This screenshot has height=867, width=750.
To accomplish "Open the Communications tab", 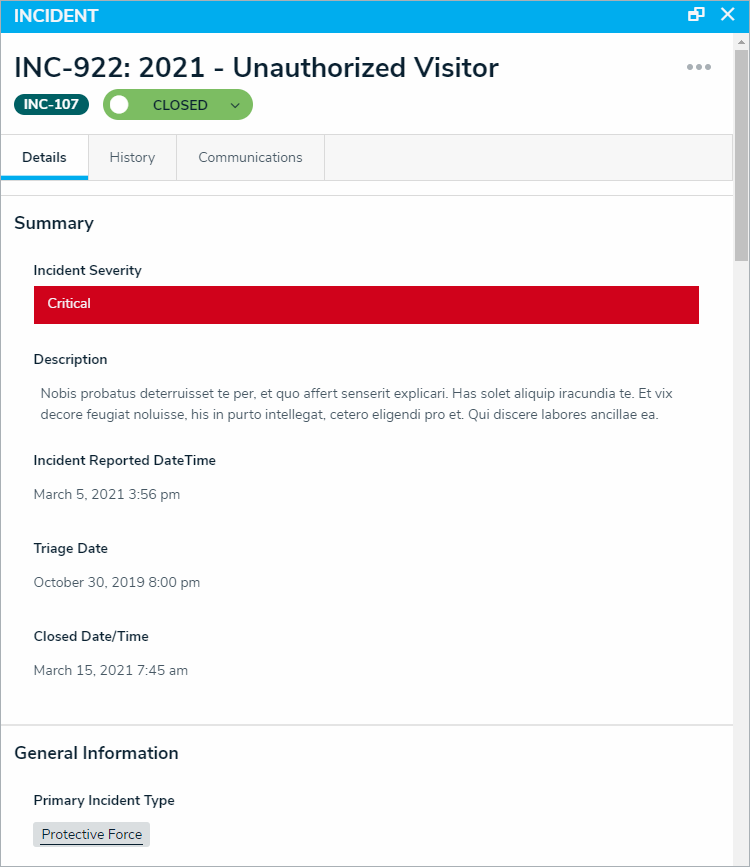I will 250,157.
